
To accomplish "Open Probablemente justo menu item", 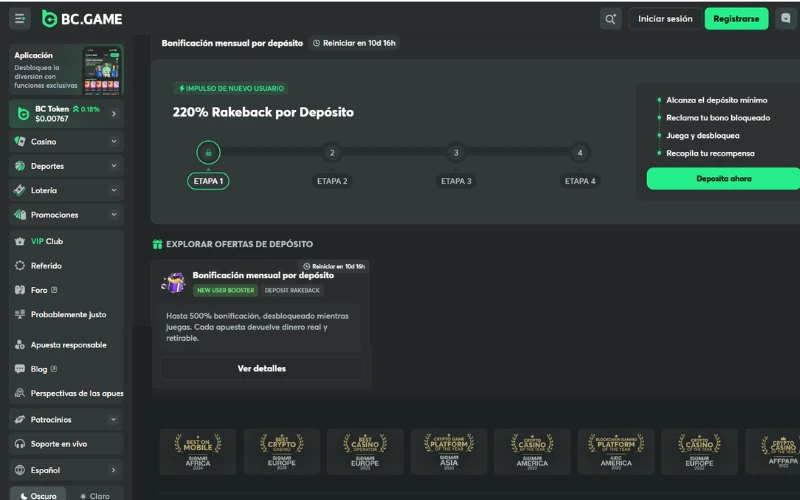I will pos(66,314).
